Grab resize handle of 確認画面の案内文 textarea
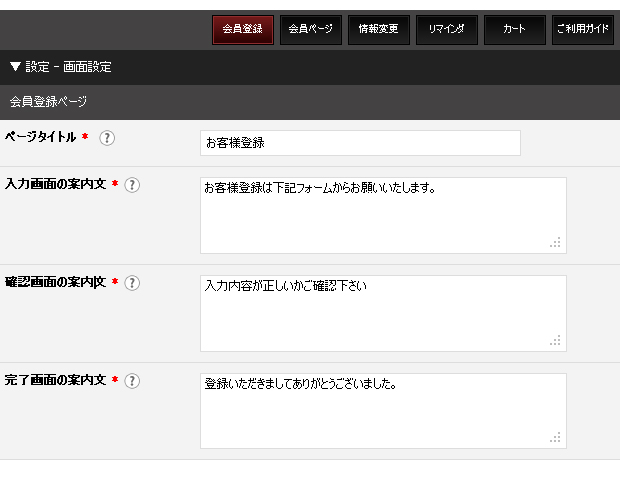 click(x=555, y=340)
